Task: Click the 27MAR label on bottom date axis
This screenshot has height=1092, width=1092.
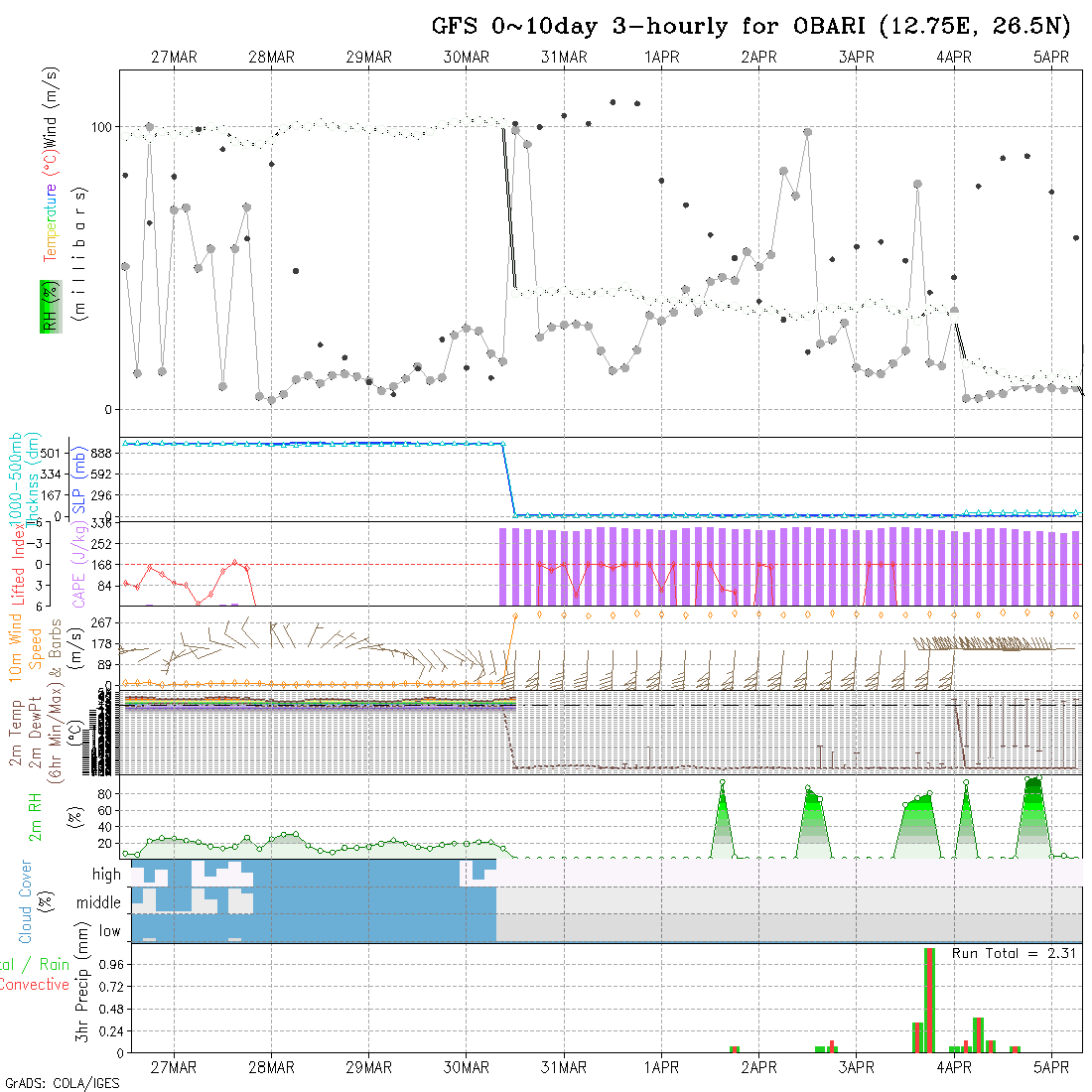Action: (174, 1067)
